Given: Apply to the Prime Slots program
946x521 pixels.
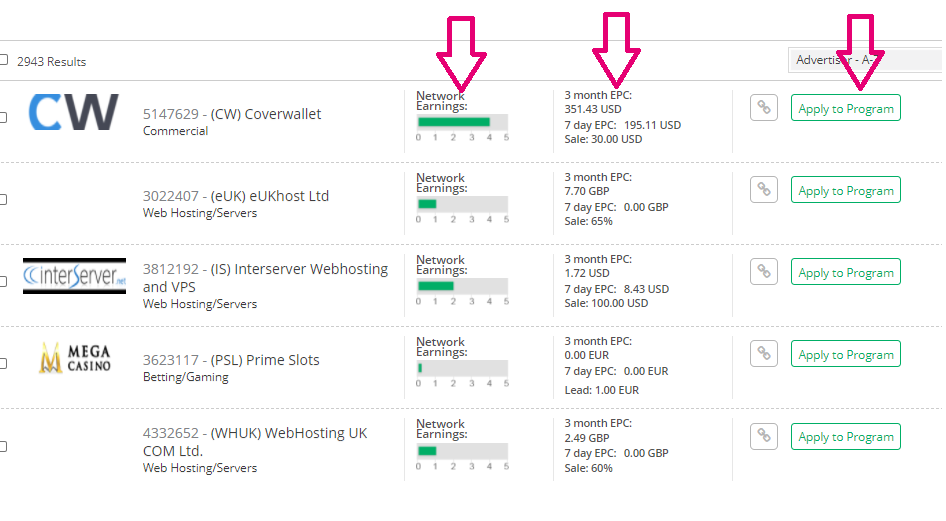Looking at the screenshot, I should 845,354.
